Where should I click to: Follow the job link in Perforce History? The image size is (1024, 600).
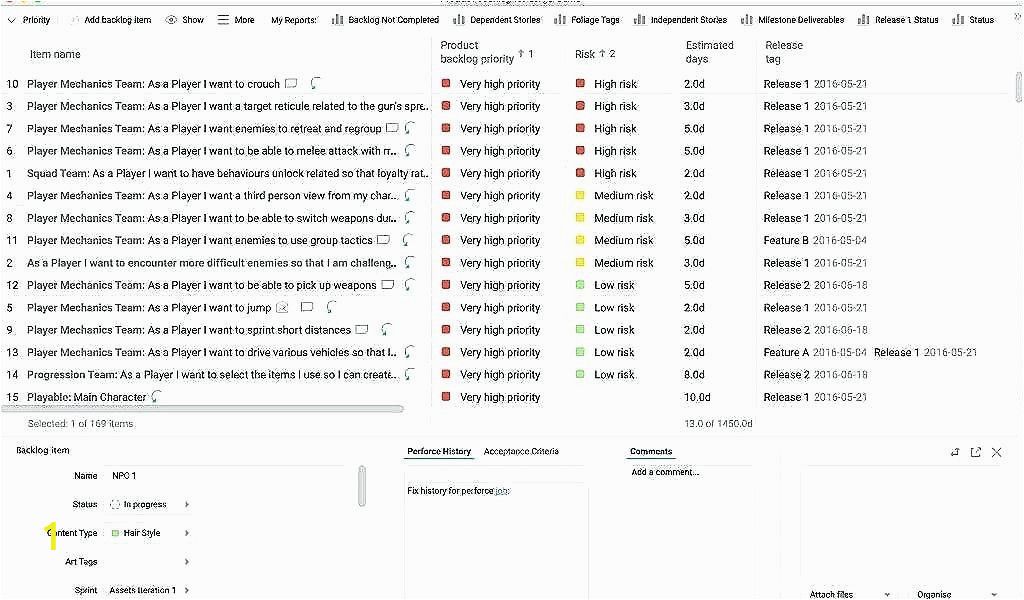tap(502, 490)
